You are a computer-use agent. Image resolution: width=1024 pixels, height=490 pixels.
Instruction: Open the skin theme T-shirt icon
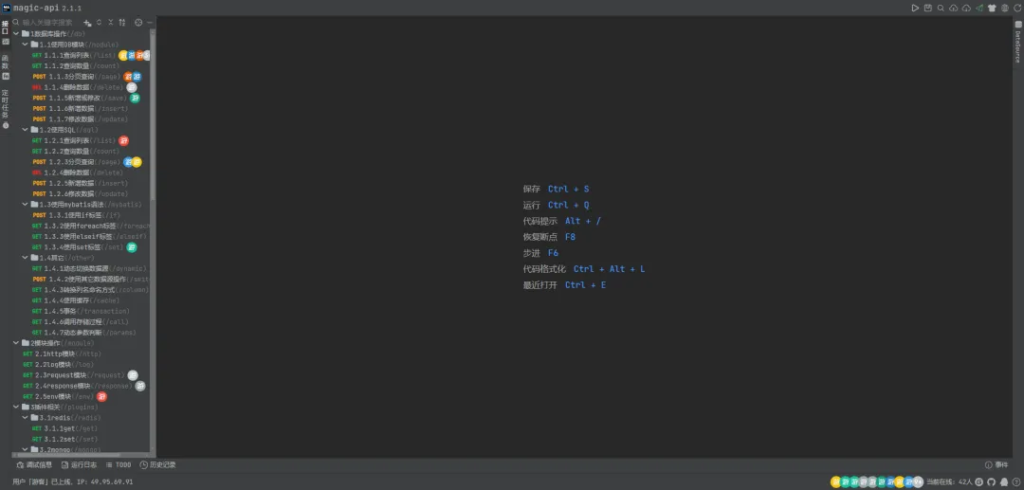tap(993, 8)
